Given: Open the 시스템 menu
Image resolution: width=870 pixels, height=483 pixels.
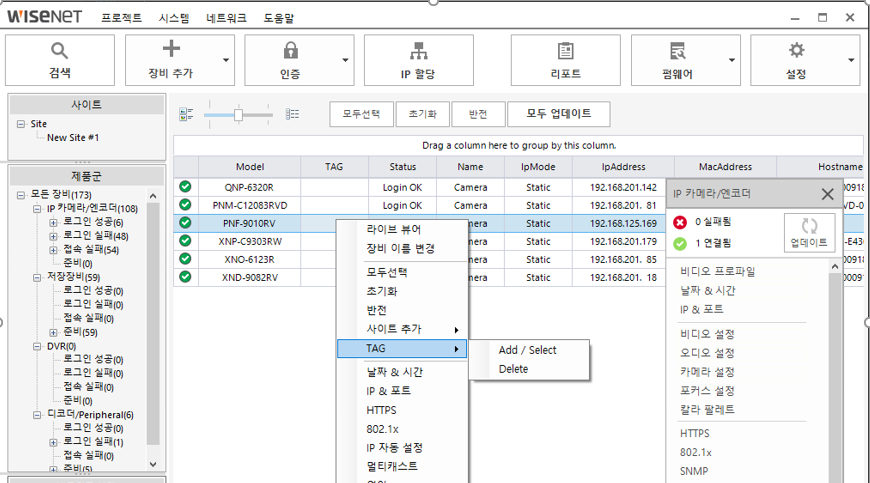Looking at the screenshot, I should (x=174, y=18).
